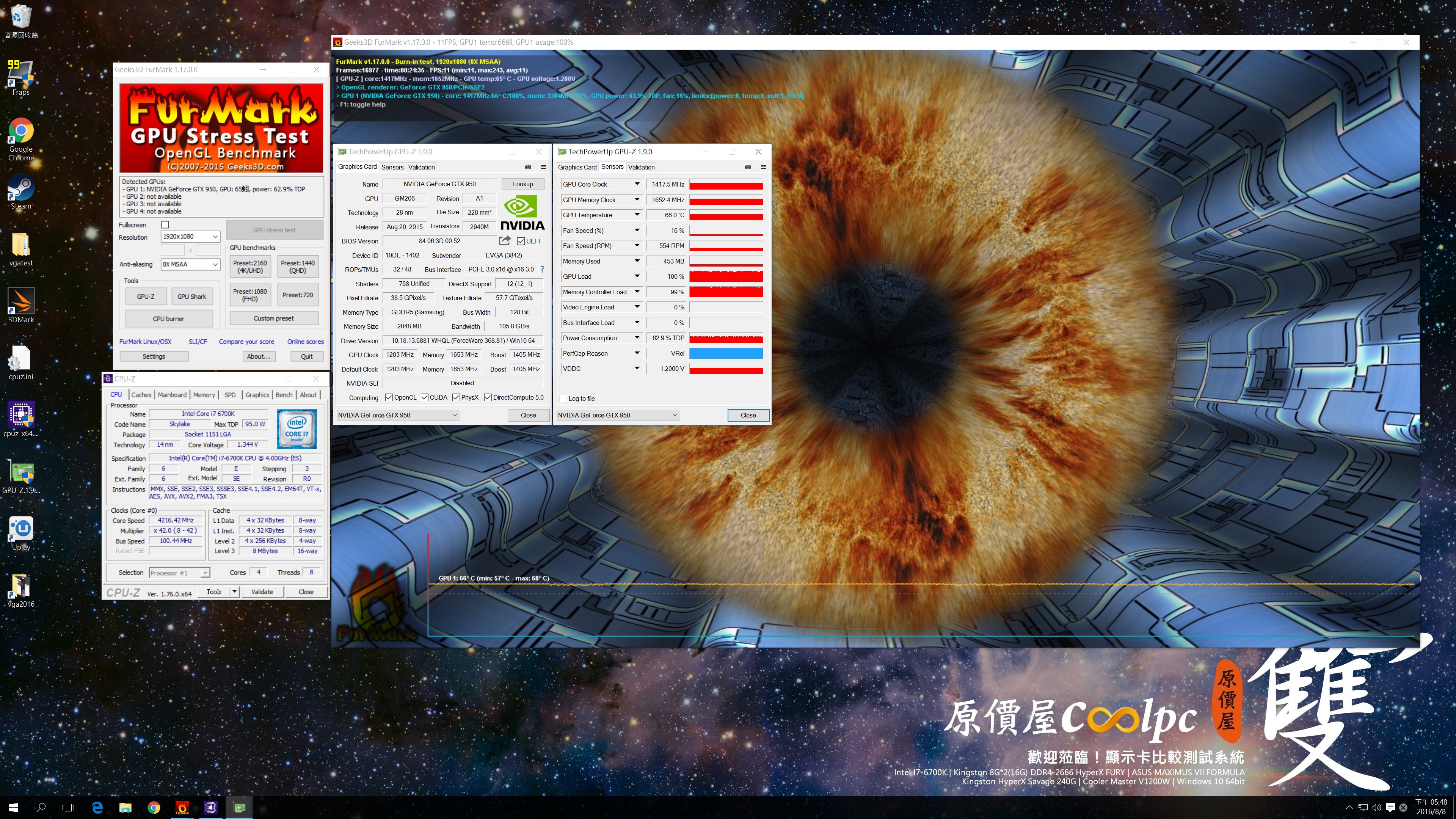1456x819 pixels.
Task: Toggle the OpenCL checkbox
Action: (x=389, y=398)
